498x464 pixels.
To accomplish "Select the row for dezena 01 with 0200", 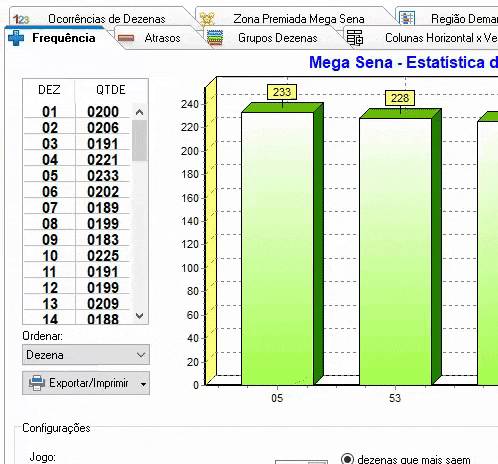I will click(x=77, y=111).
